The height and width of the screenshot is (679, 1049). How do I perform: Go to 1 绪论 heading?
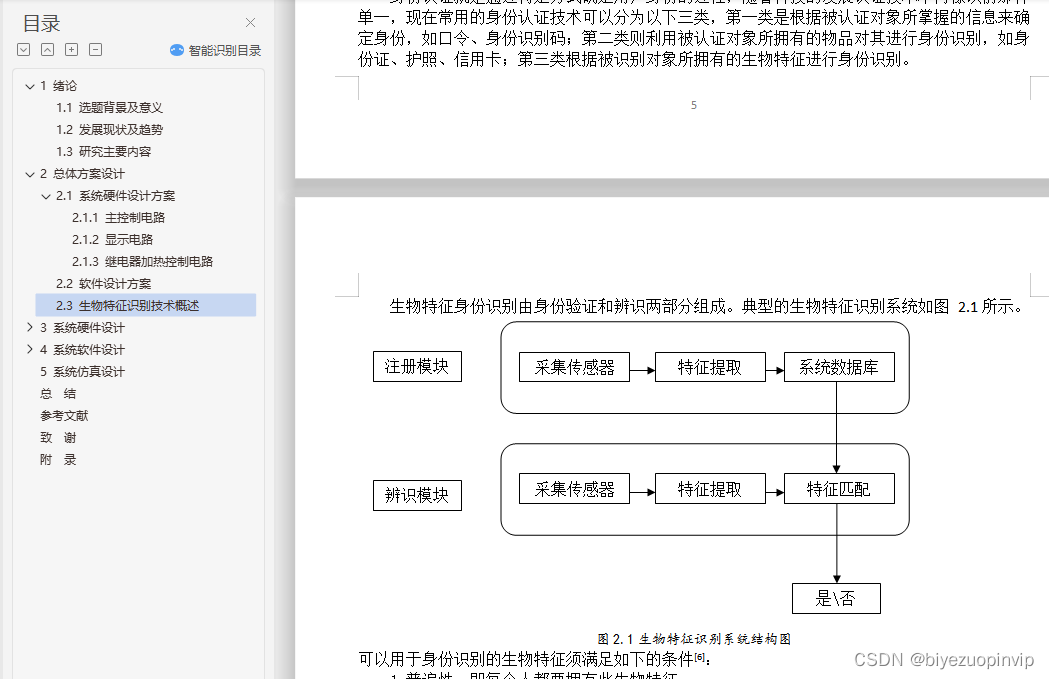58,86
